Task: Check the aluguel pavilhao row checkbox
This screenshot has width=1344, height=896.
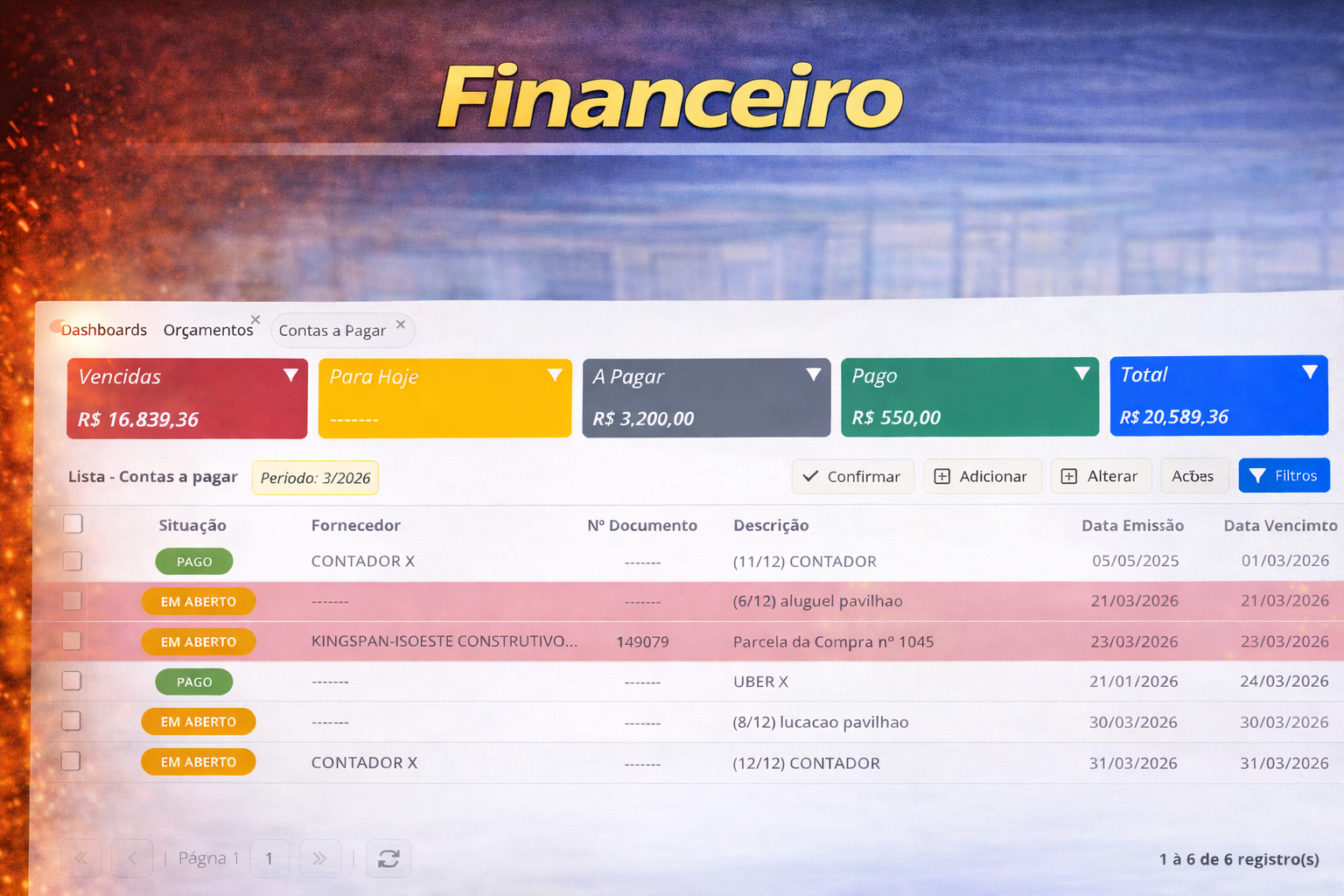Action: pos(73,601)
